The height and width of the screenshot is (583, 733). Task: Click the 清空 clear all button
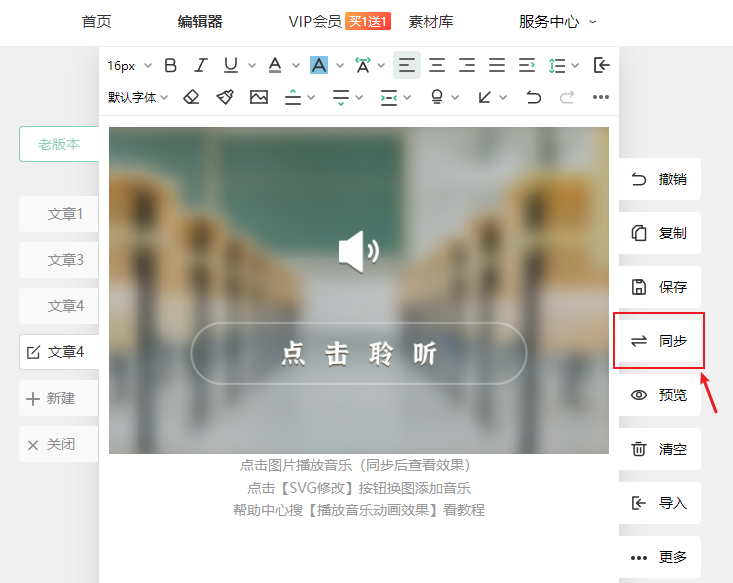[660, 449]
